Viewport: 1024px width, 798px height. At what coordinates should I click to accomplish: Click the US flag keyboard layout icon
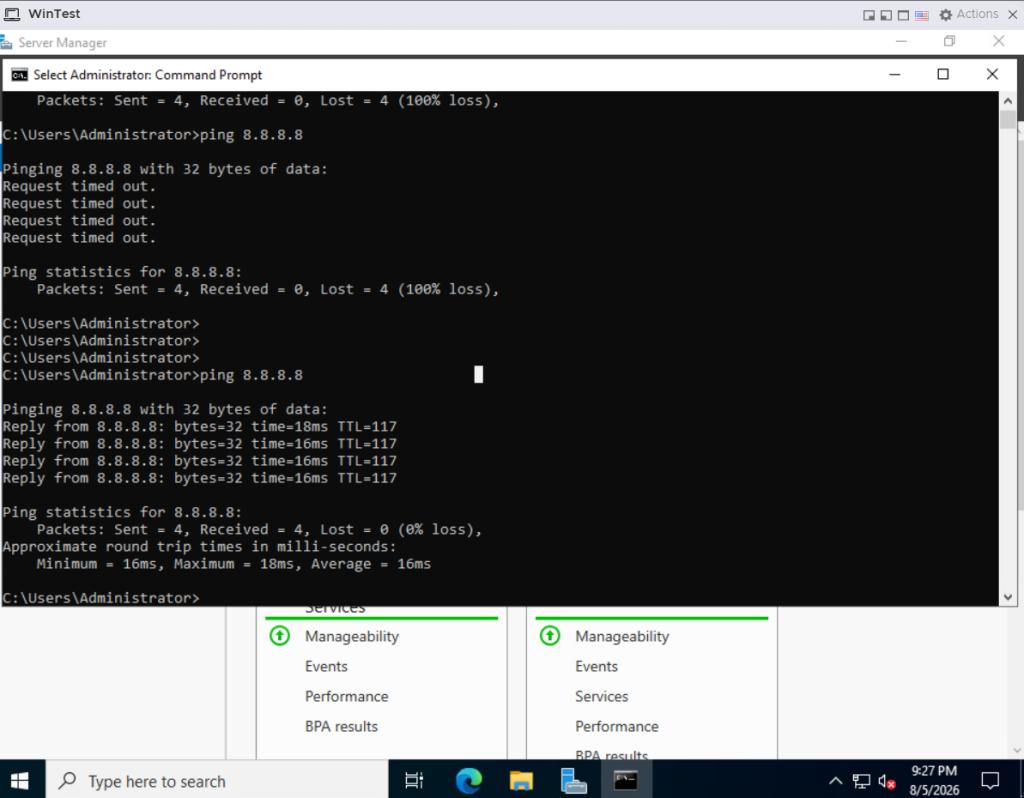(x=921, y=15)
